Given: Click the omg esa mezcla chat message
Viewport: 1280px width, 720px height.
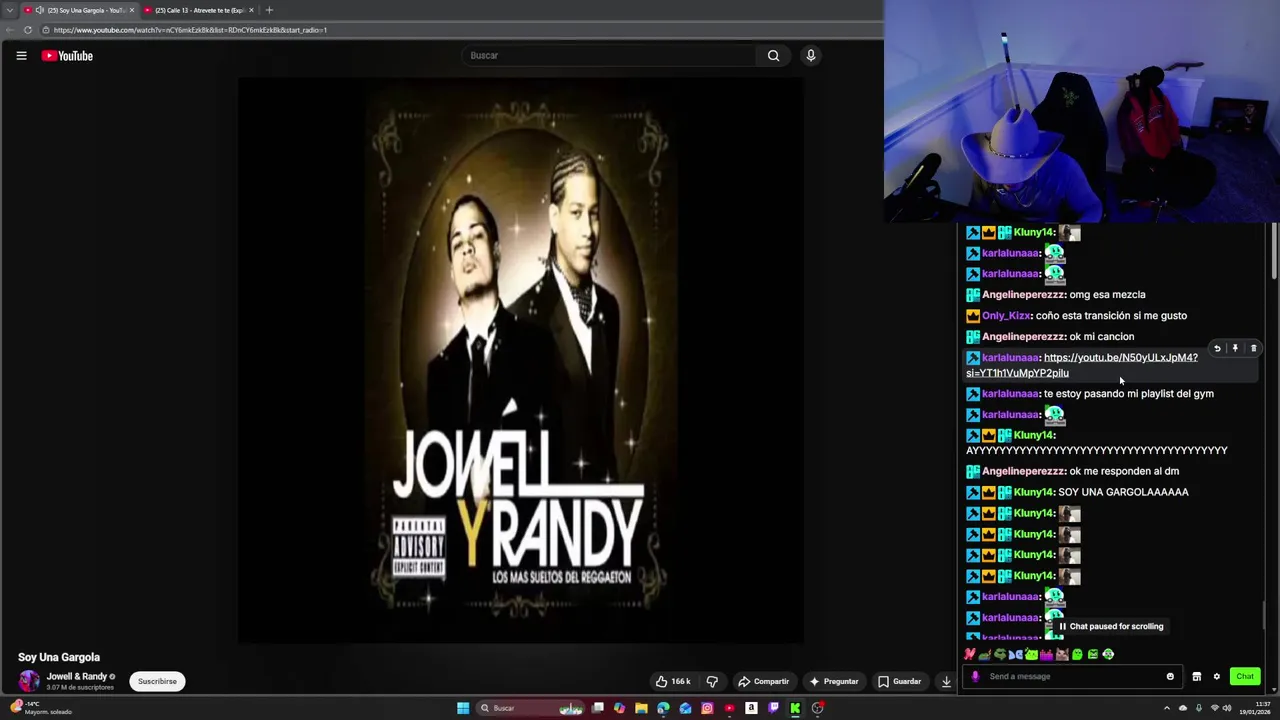Looking at the screenshot, I should pyautogui.click(x=1107, y=295).
